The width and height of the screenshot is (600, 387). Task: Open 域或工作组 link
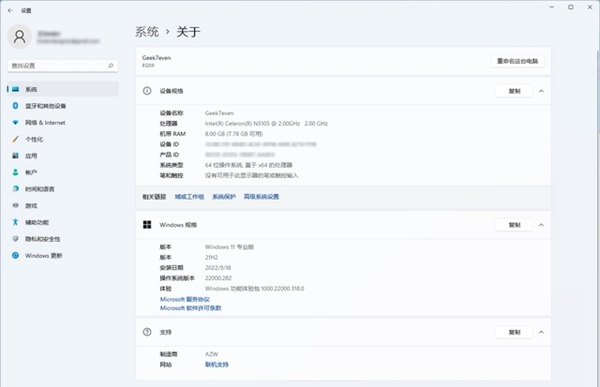(189, 197)
